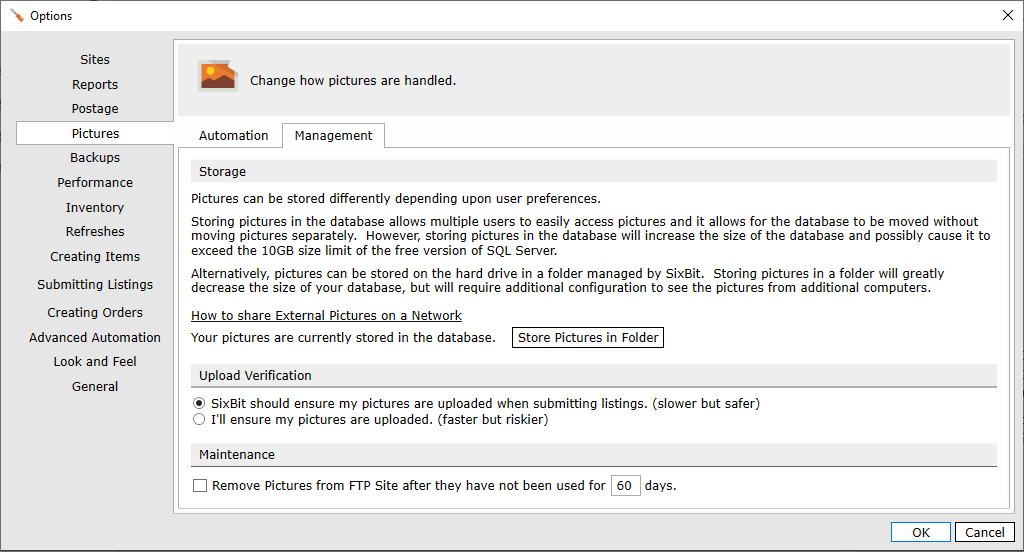Select Postage in the sidebar
1024x552 pixels.
(95, 108)
